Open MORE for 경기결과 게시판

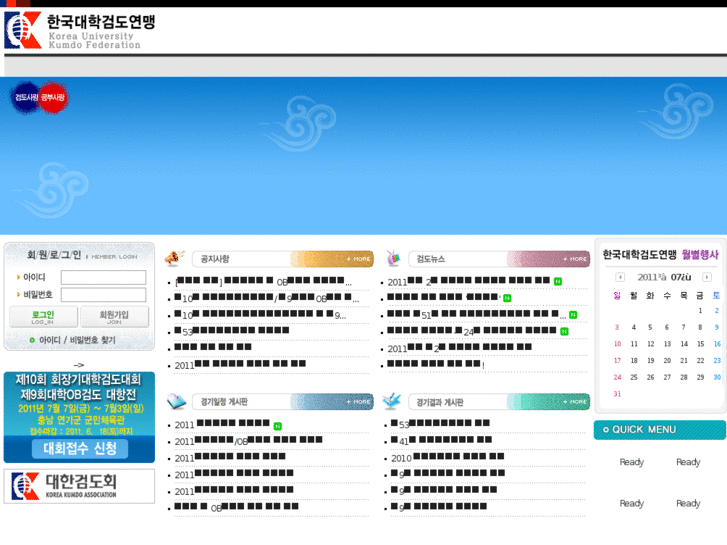click(575, 402)
